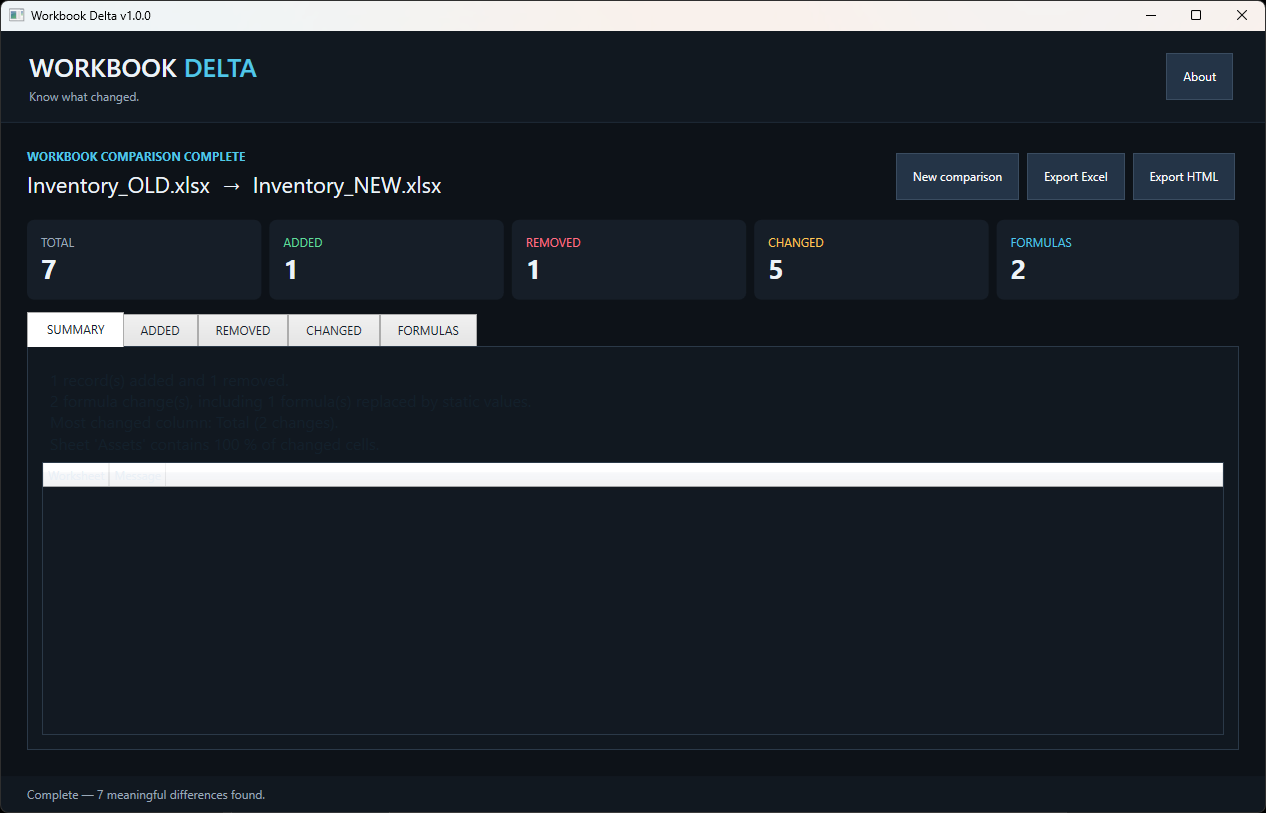Click the Inventory_OLD.xlsx file name
The width and height of the screenshot is (1266, 813).
click(118, 186)
